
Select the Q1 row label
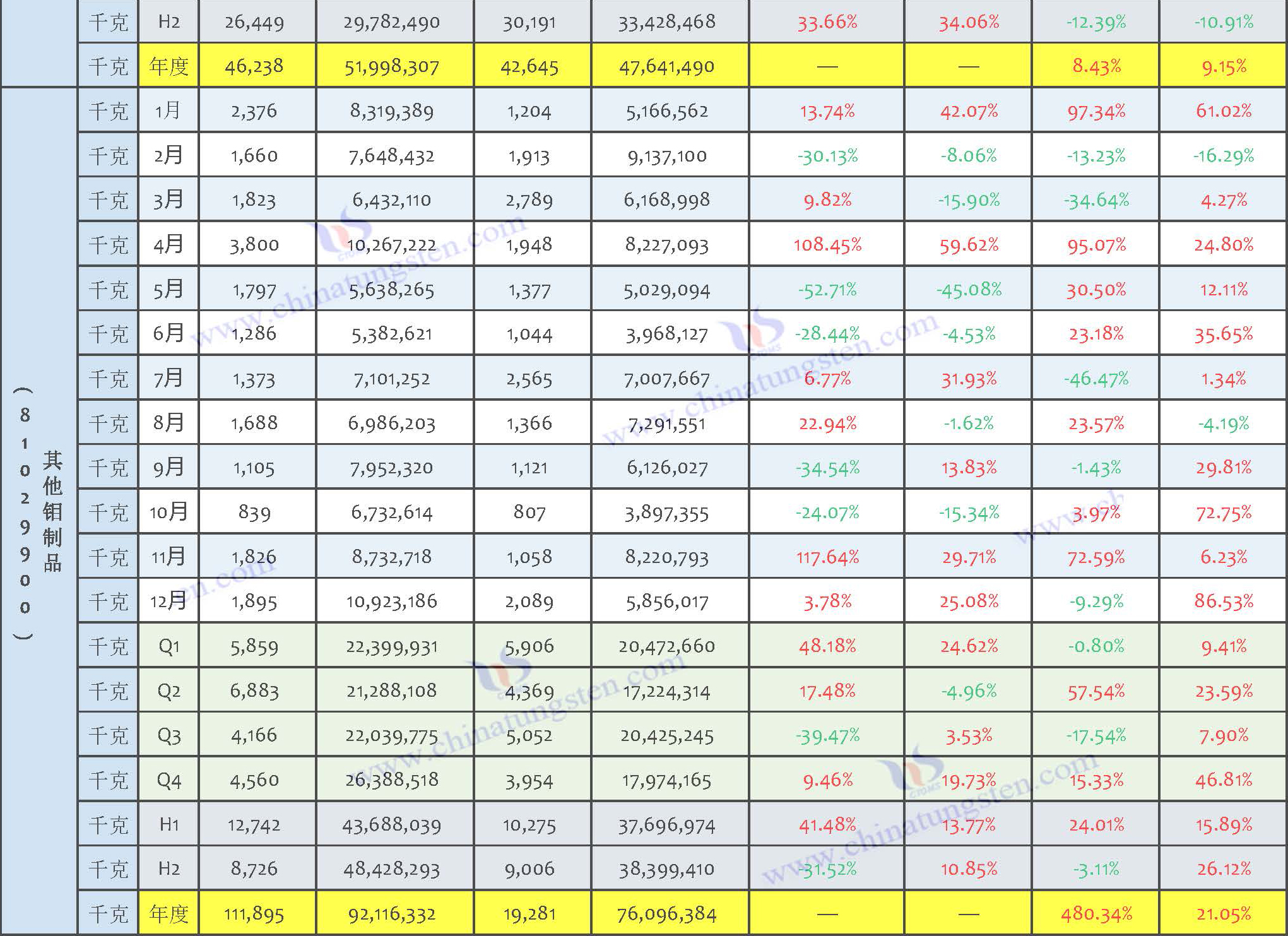tap(168, 646)
